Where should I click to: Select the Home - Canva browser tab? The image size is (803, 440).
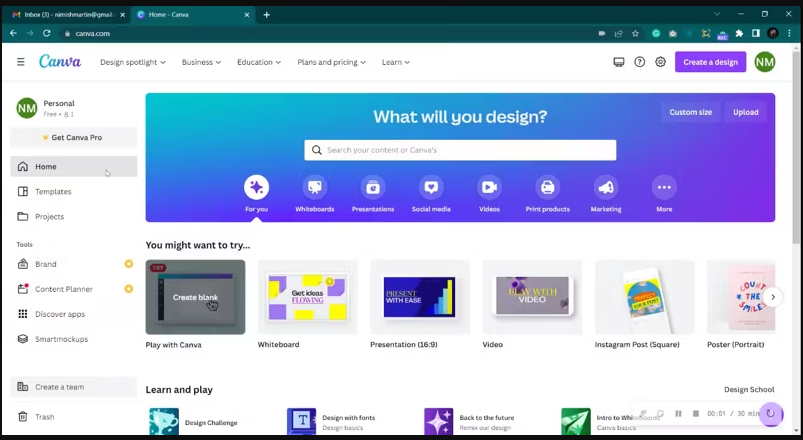click(192, 15)
